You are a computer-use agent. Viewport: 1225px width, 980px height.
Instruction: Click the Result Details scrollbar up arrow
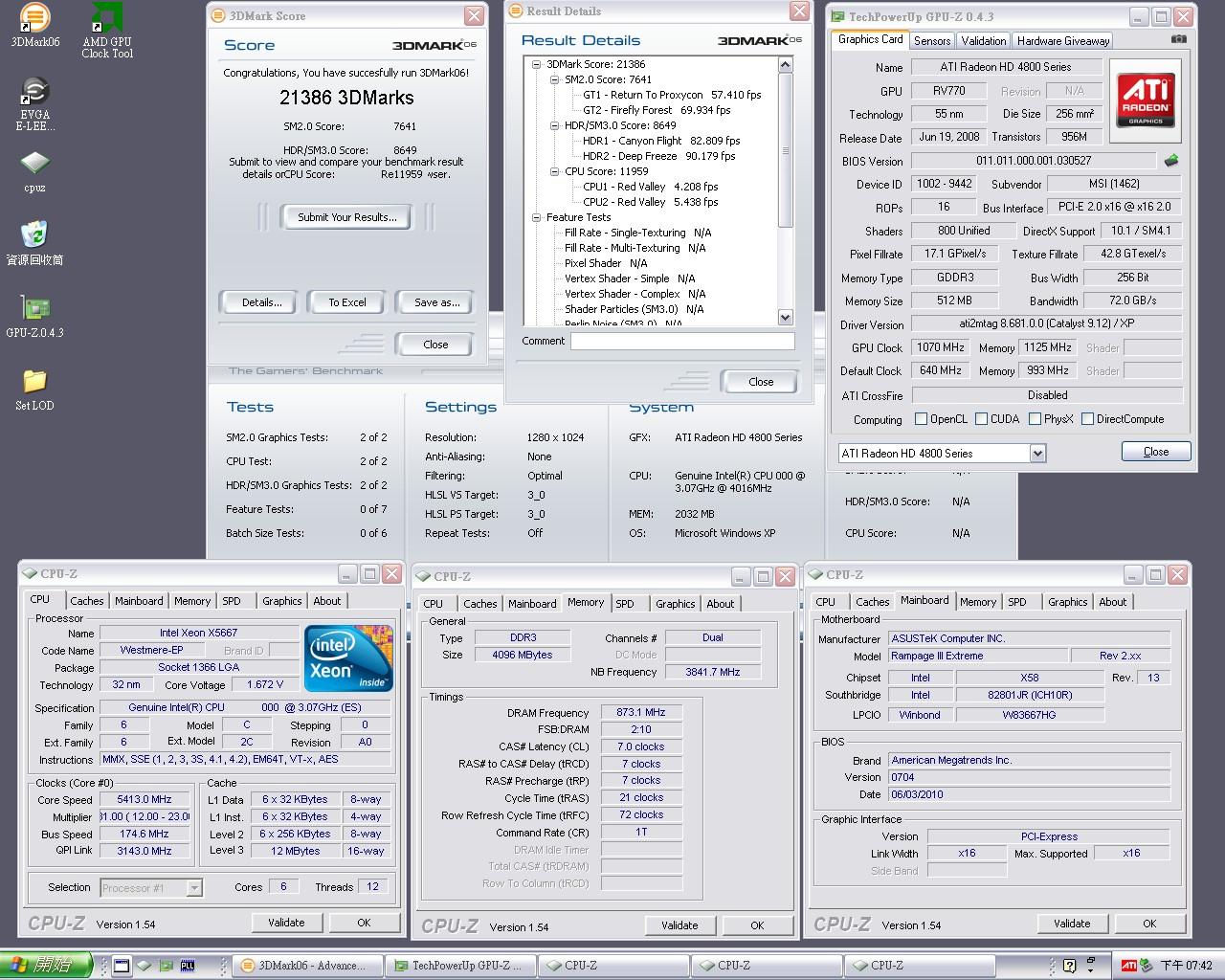click(x=786, y=65)
